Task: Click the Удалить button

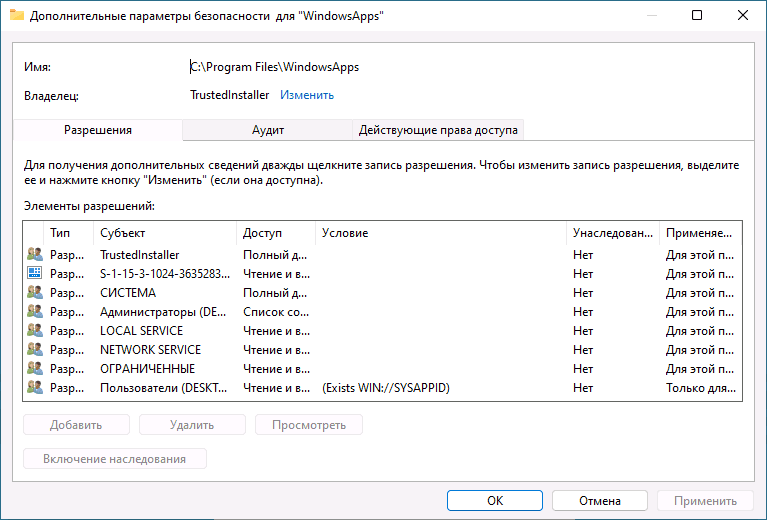Action: pos(192,425)
